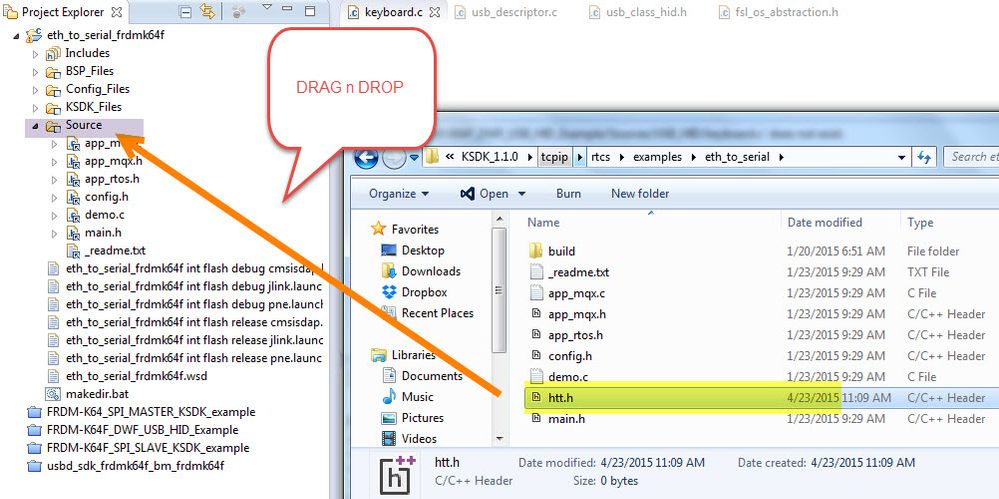Screen dimensions: 999x499
Task: Open Dropbox in Explorer sidebar
Action: coord(424,293)
